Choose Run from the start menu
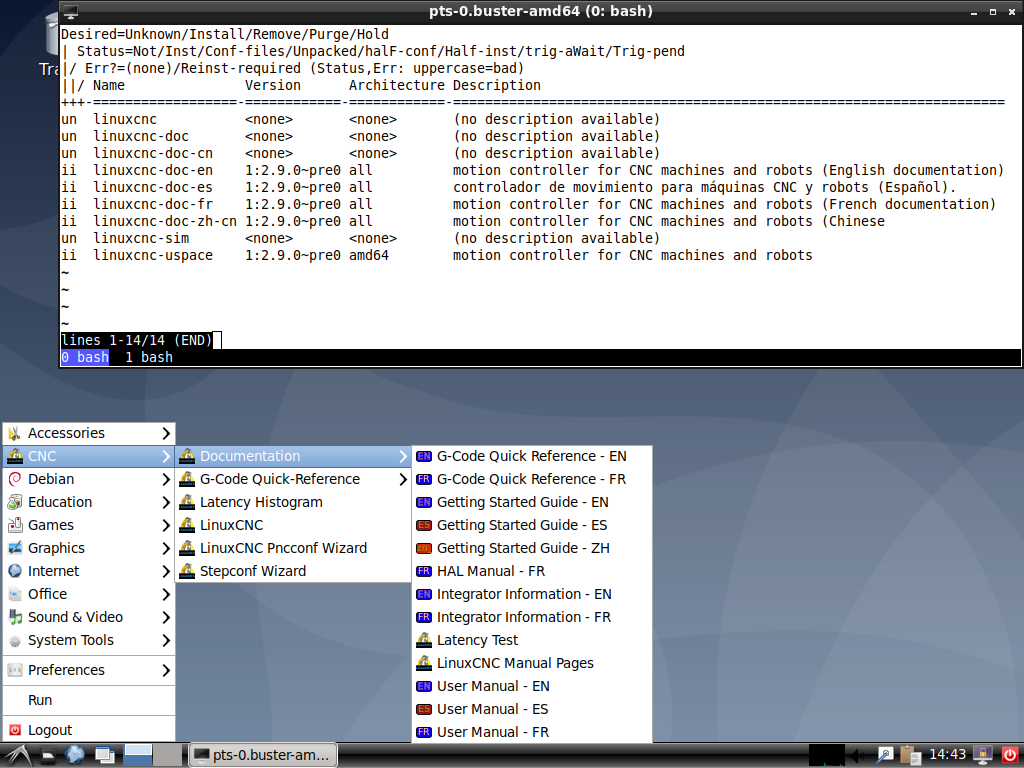The height and width of the screenshot is (768, 1024). (x=89, y=700)
